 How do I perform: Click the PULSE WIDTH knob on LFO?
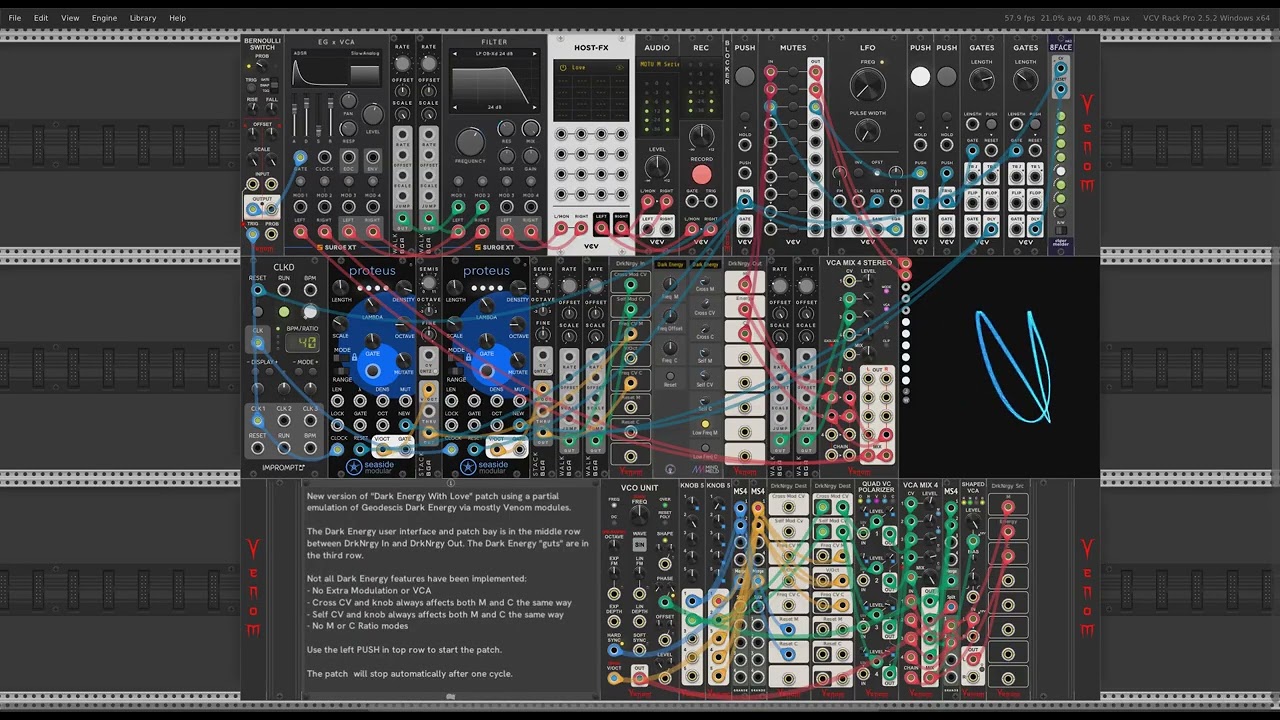click(x=867, y=133)
